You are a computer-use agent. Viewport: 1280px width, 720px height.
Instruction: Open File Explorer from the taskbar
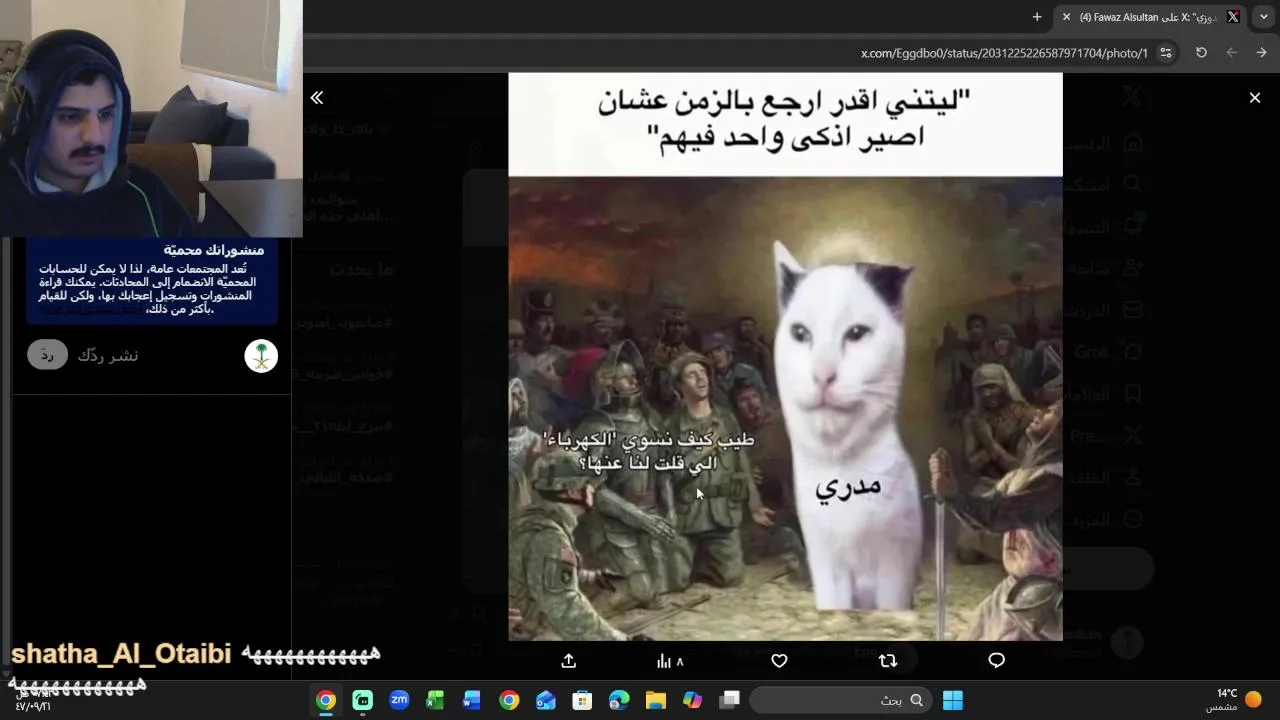click(656, 700)
